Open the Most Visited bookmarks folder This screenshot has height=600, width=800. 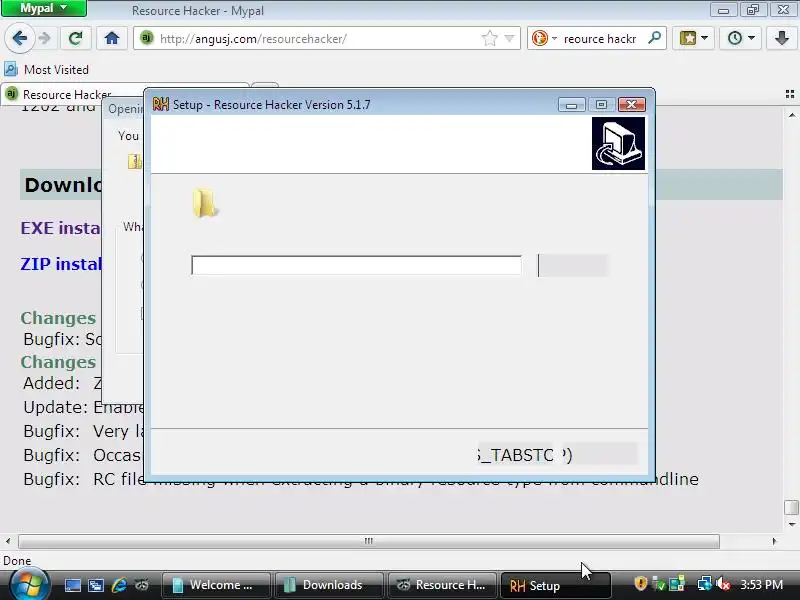[x=46, y=69]
